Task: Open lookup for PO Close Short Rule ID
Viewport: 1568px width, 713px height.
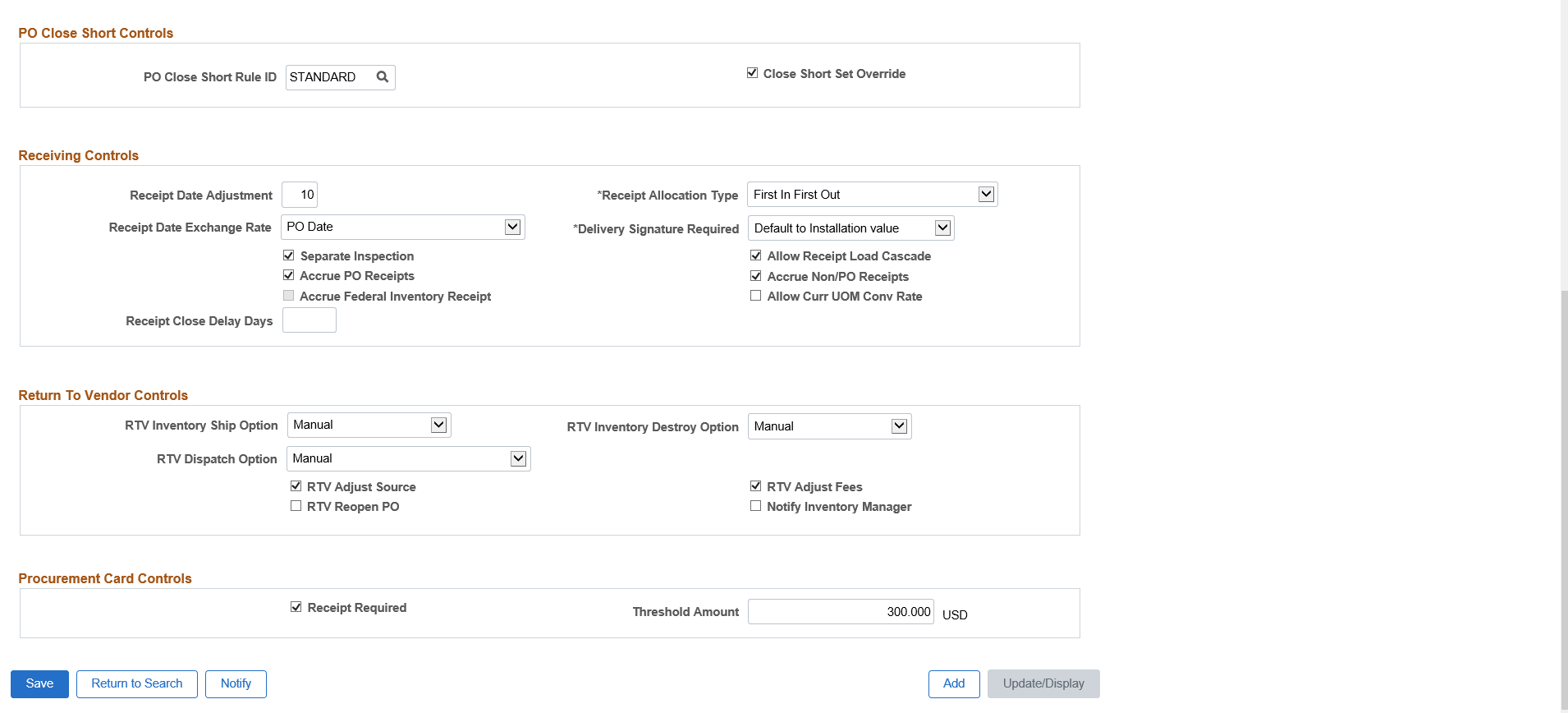Action: click(382, 77)
